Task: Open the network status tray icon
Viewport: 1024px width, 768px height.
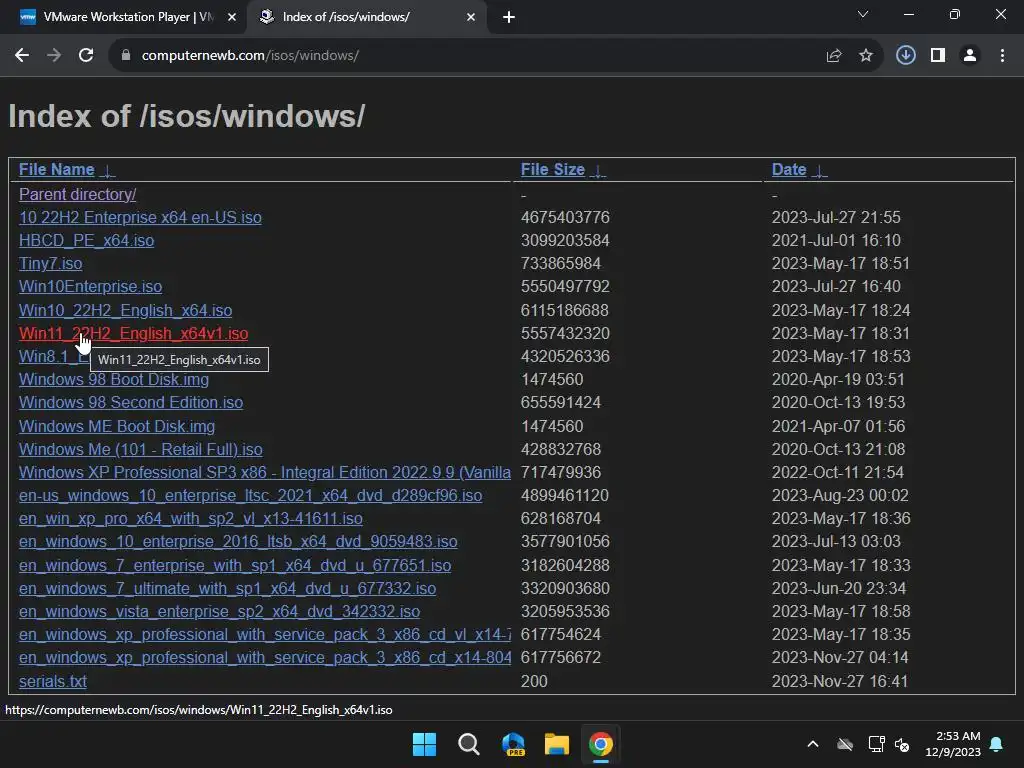Action: coord(876,744)
